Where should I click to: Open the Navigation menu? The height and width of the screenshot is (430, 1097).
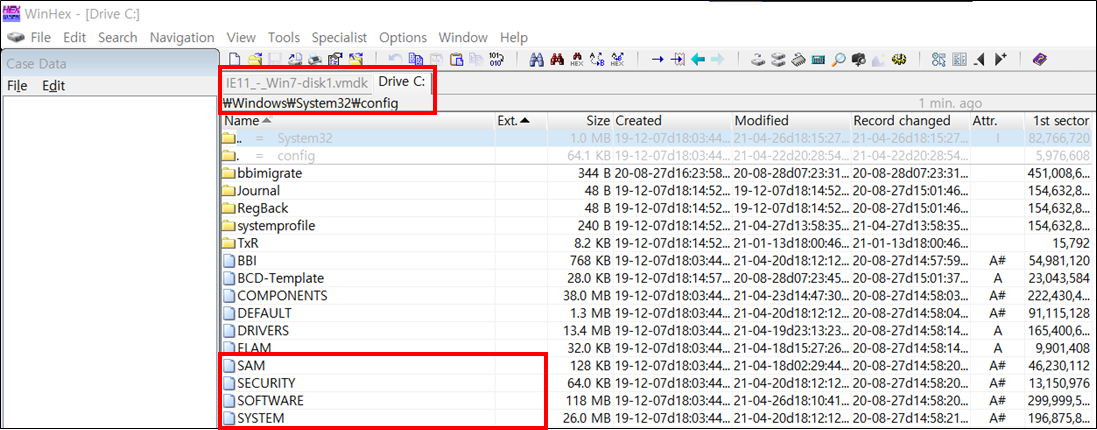182,37
